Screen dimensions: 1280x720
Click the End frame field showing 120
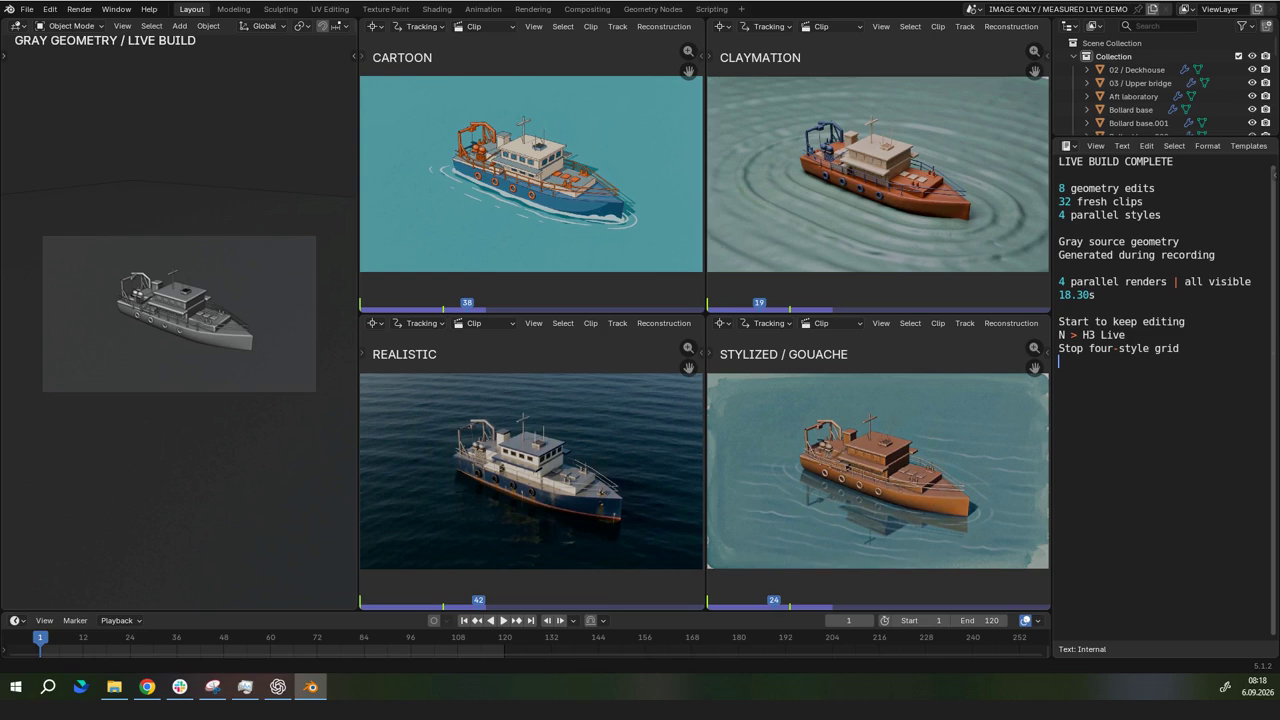coord(980,620)
